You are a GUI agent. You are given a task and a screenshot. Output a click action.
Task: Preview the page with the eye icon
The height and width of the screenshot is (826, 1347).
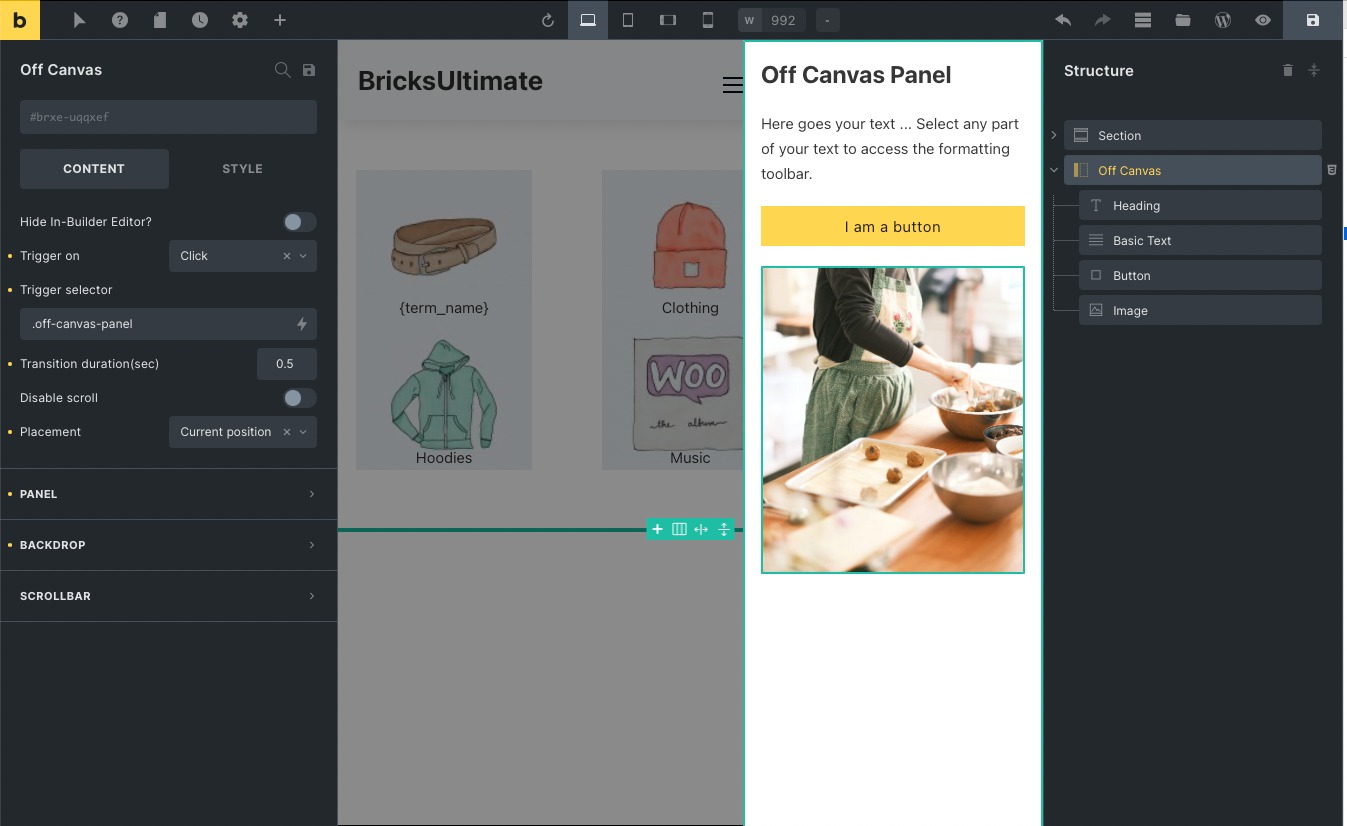(x=1262, y=19)
